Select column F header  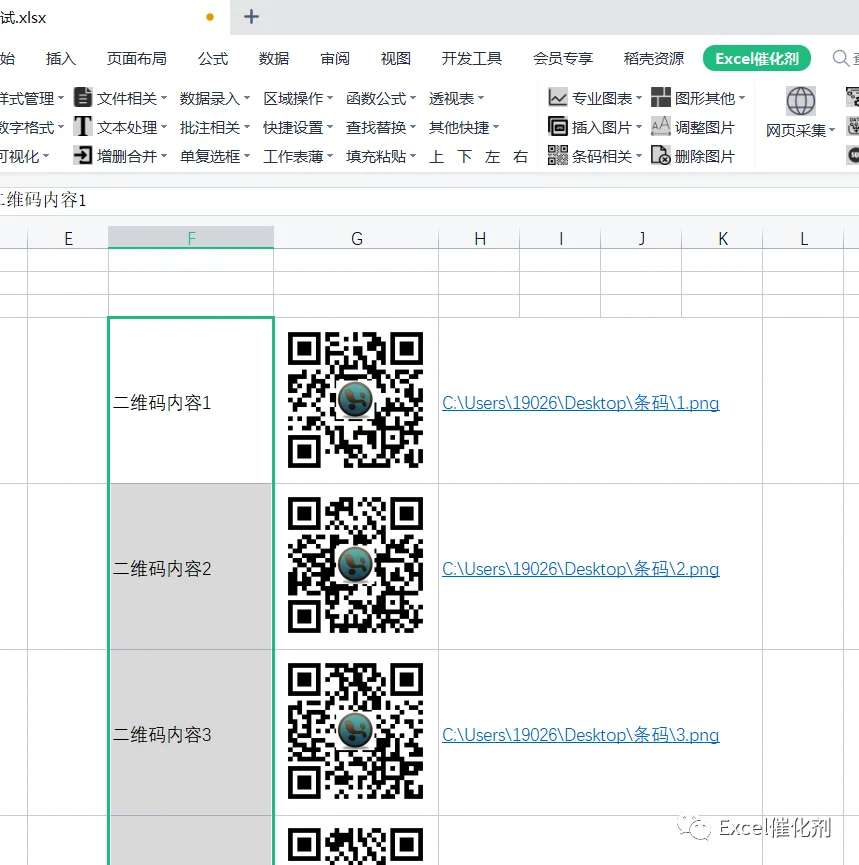tap(191, 238)
